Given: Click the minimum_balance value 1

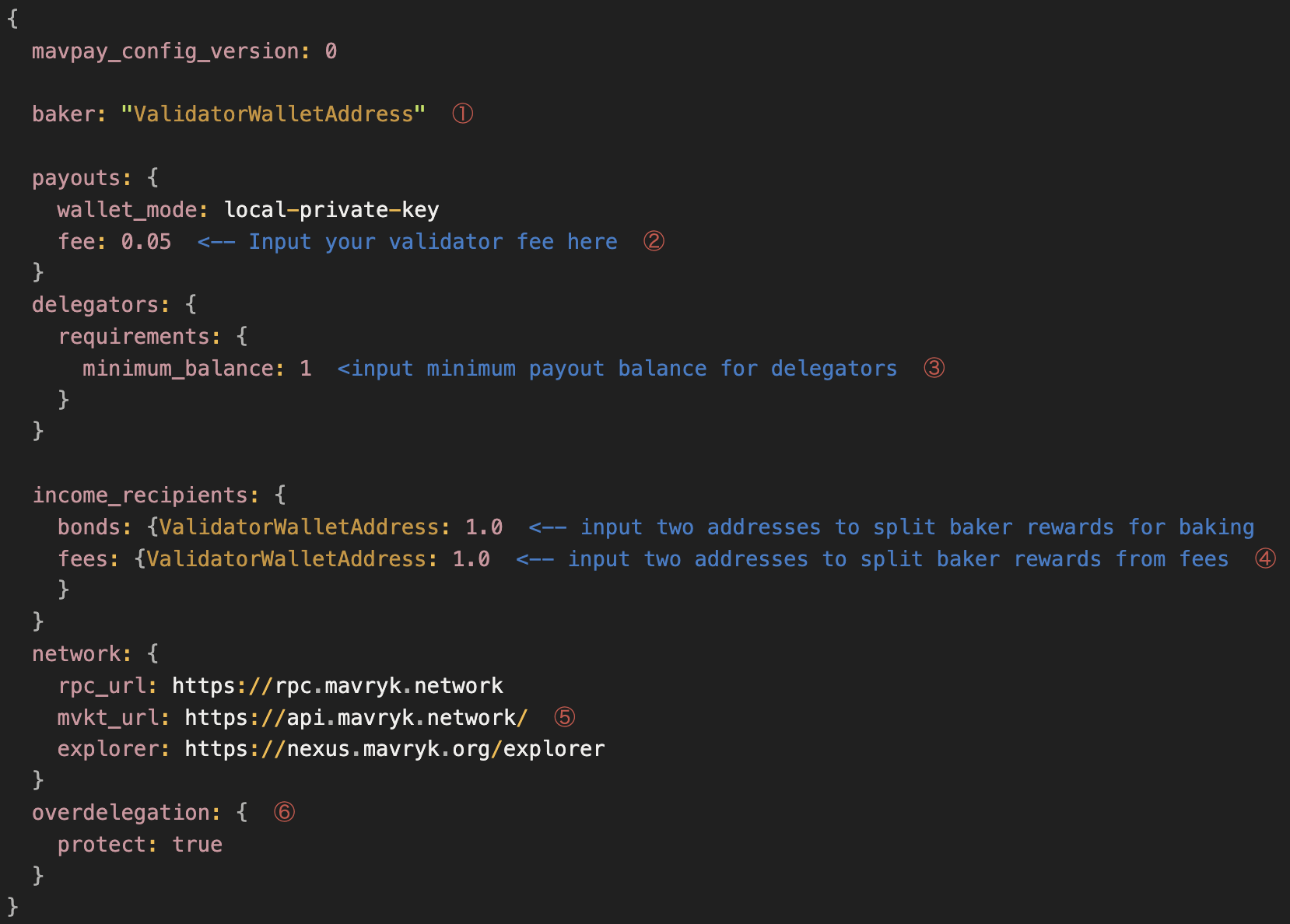Looking at the screenshot, I should [x=306, y=369].
